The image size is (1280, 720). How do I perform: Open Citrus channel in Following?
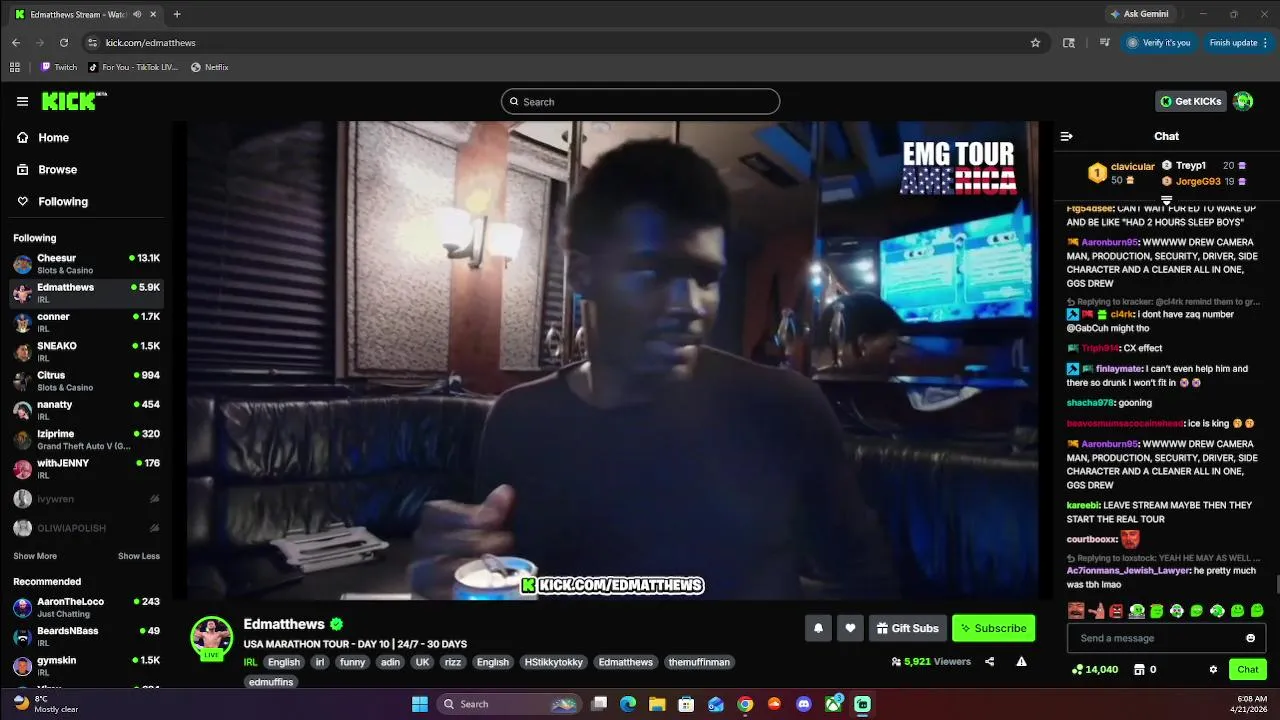pos(85,381)
